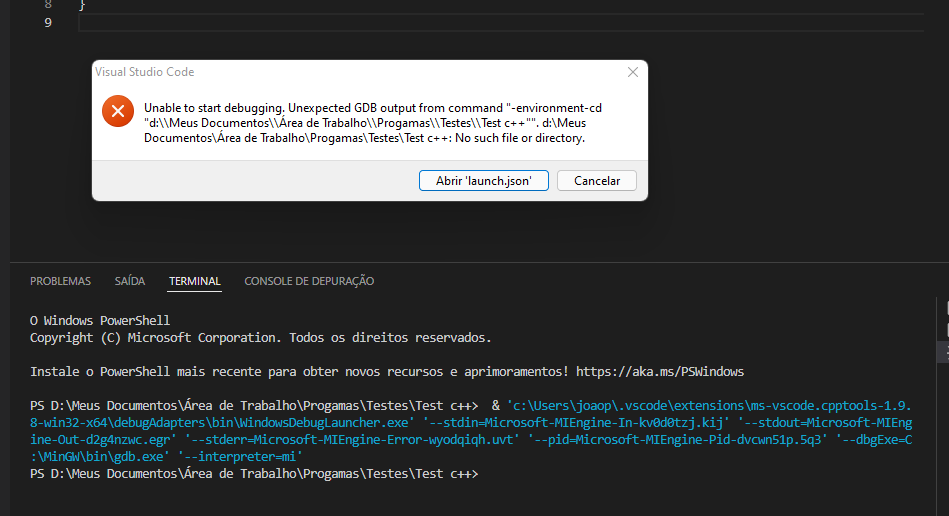Dismiss the error dialog with Cancelar
The width and height of the screenshot is (949, 516).
[597, 180]
